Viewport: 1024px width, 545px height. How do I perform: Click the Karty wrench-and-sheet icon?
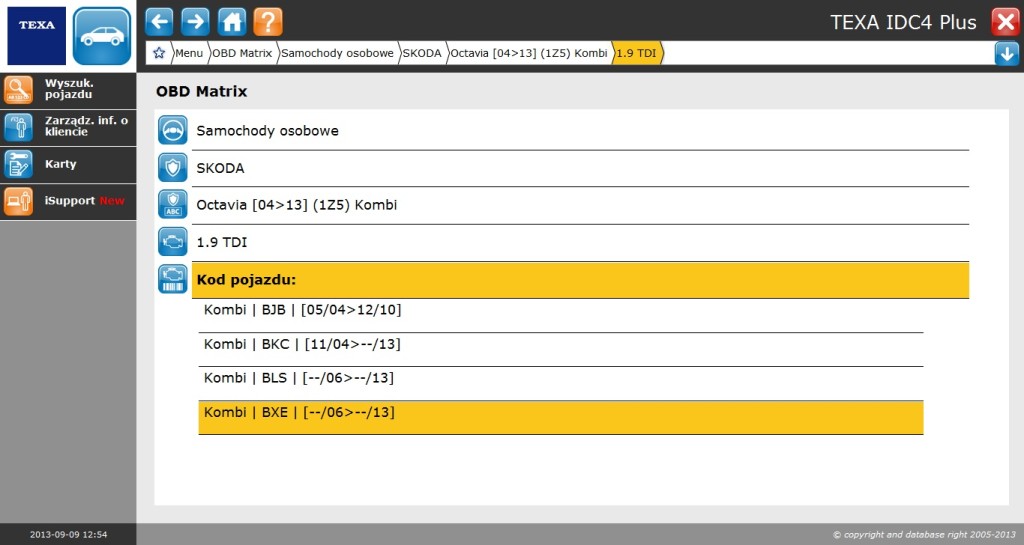click(x=18, y=164)
